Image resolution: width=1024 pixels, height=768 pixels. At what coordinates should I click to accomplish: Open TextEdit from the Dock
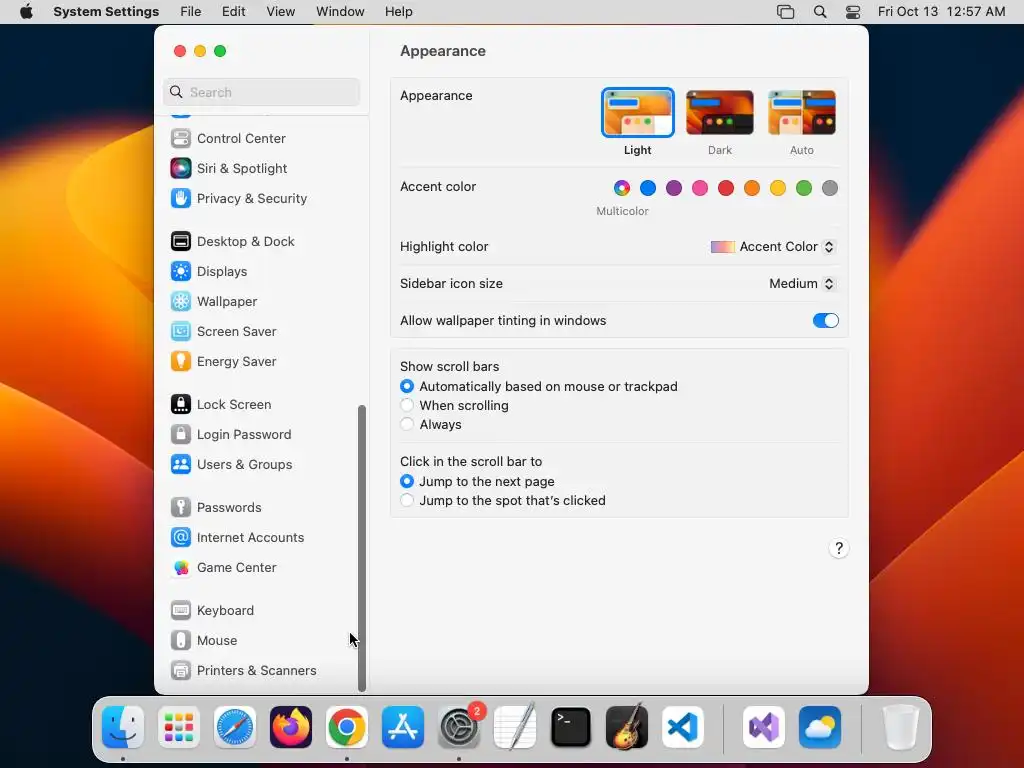click(x=515, y=728)
